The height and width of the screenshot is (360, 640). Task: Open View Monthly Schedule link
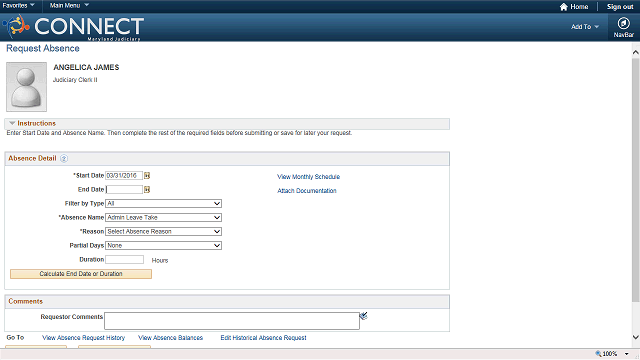coord(309,177)
